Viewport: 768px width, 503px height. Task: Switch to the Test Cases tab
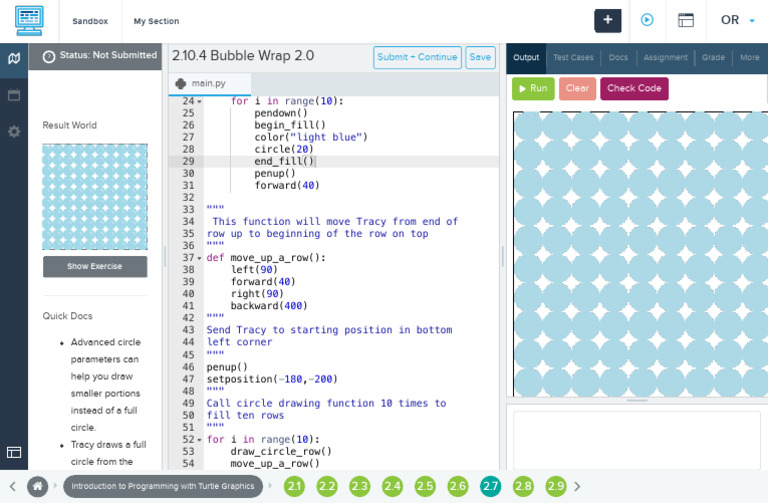tap(573, 58)
